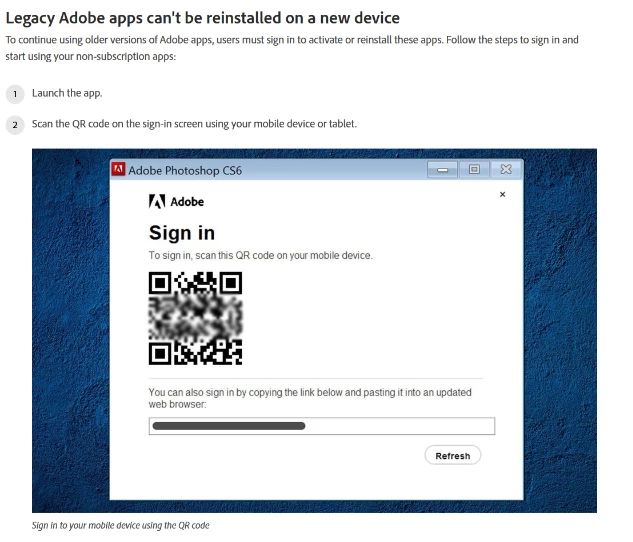Maximize the Adobe Photoshop CS6 window
Image resolution: width=633 pixels, height=542 pixels.
tap(474, 170)
